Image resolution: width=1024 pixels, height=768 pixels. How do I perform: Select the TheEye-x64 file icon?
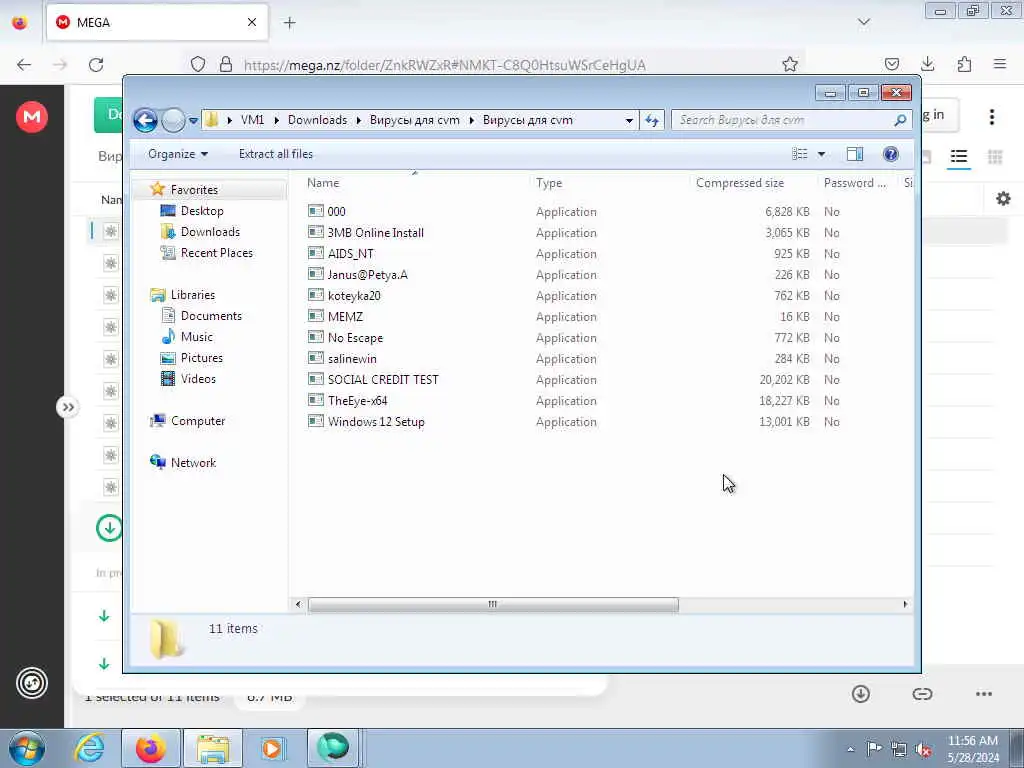point(316,400)
